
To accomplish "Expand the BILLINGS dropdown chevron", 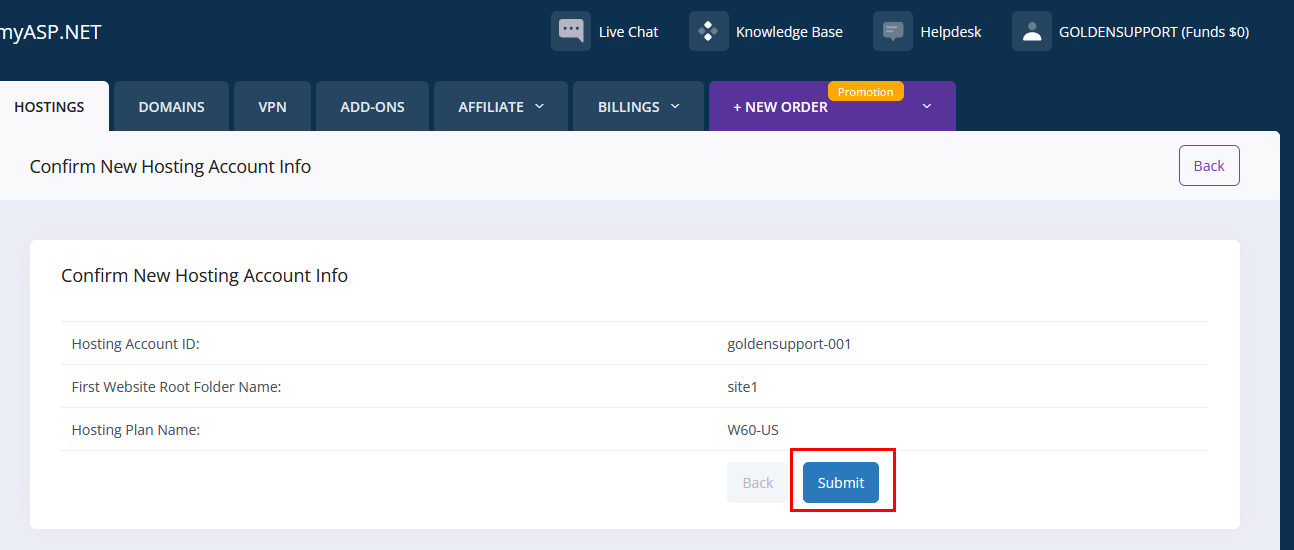I will click(675, 106).
